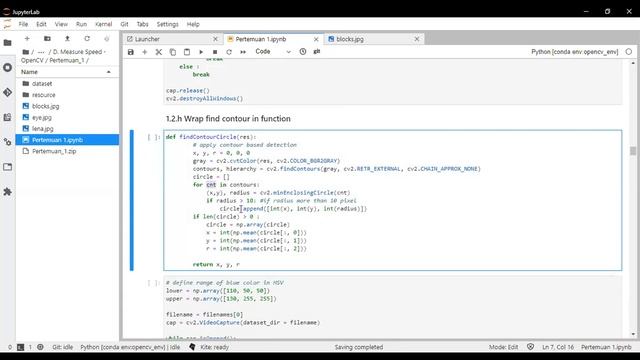This screenshot has width=640, height=360.
Task: Close the Launcher tab
Action: pyautogui.click(x=215, y=39)
